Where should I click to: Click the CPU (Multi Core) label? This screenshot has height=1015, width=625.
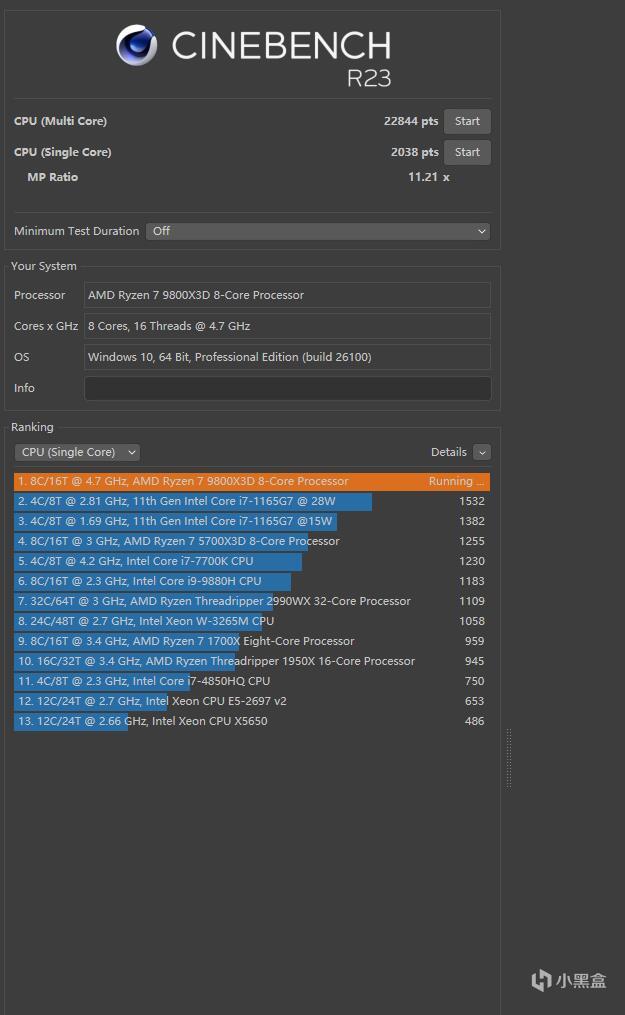[x=60, y=121]
